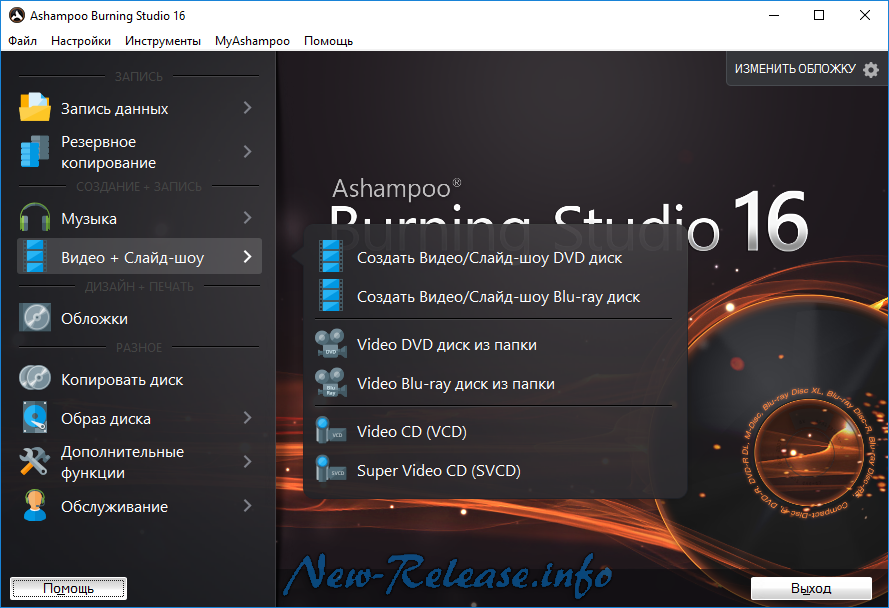Viewport: 889px width, 608px height.
Task: Expand the Резервное копирование submenu arrow
Action: [x=247, y=151]
